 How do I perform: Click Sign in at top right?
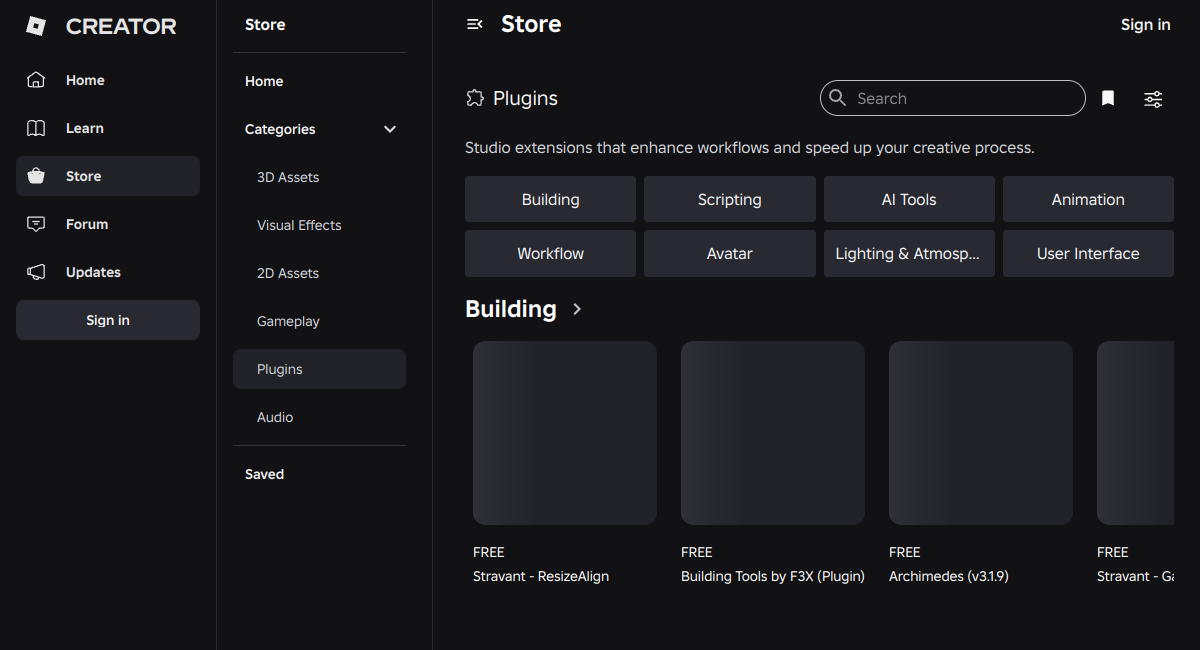click(x=1145, y=24)
